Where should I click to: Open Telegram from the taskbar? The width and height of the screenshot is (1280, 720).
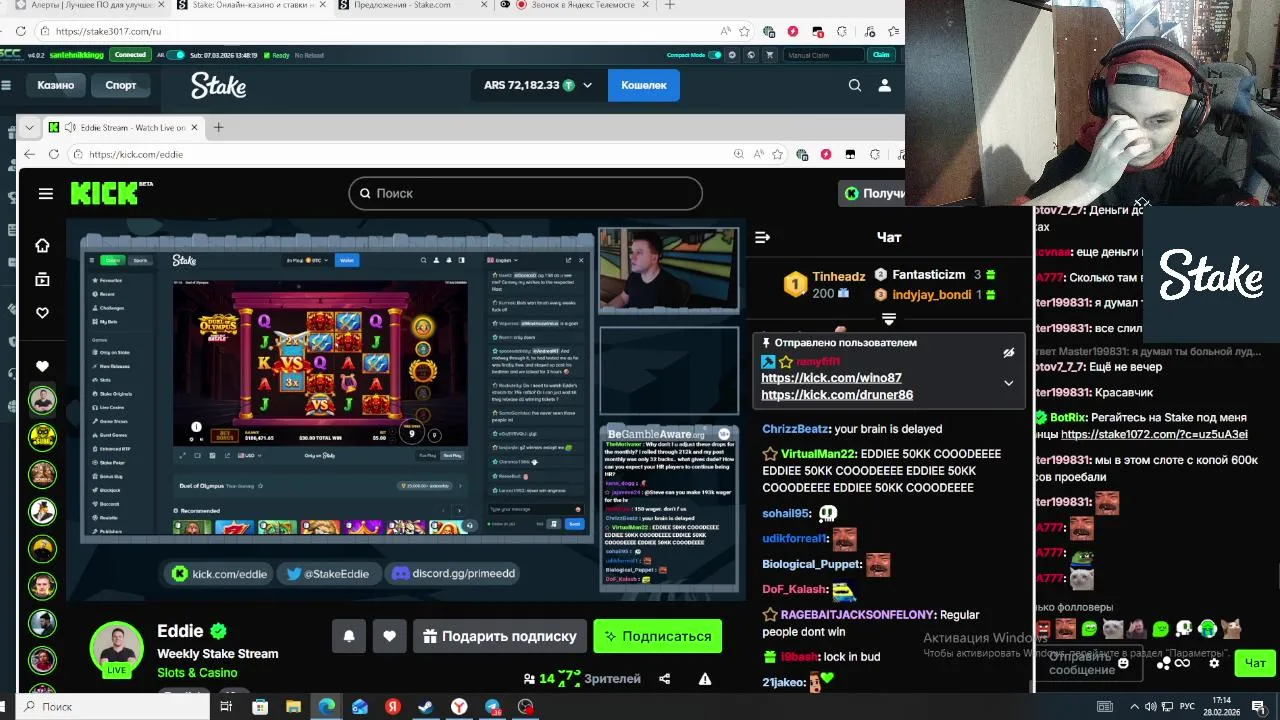tap(493, 707)
